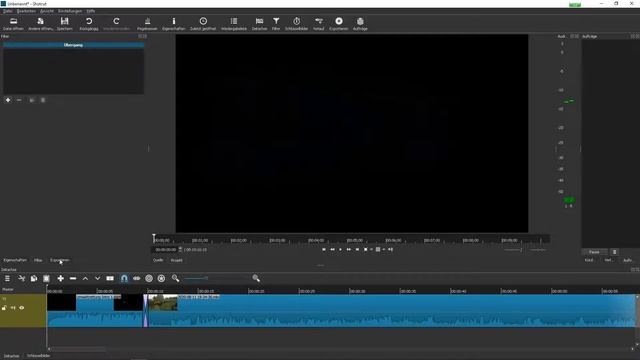Viewport: 640px width, 360px height.
Task: Open the Hilfe menu
Action: 91,11
